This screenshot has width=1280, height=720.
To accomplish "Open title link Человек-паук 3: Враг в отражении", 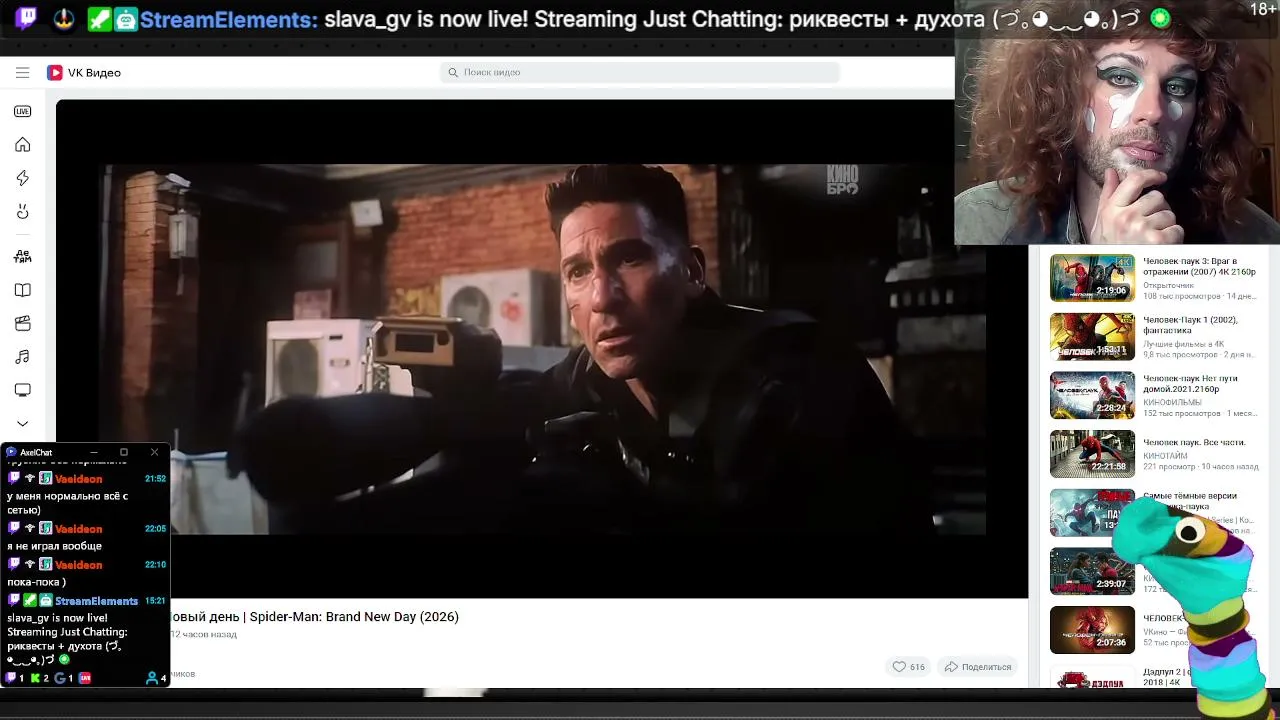I will [x=1199, y=267].
